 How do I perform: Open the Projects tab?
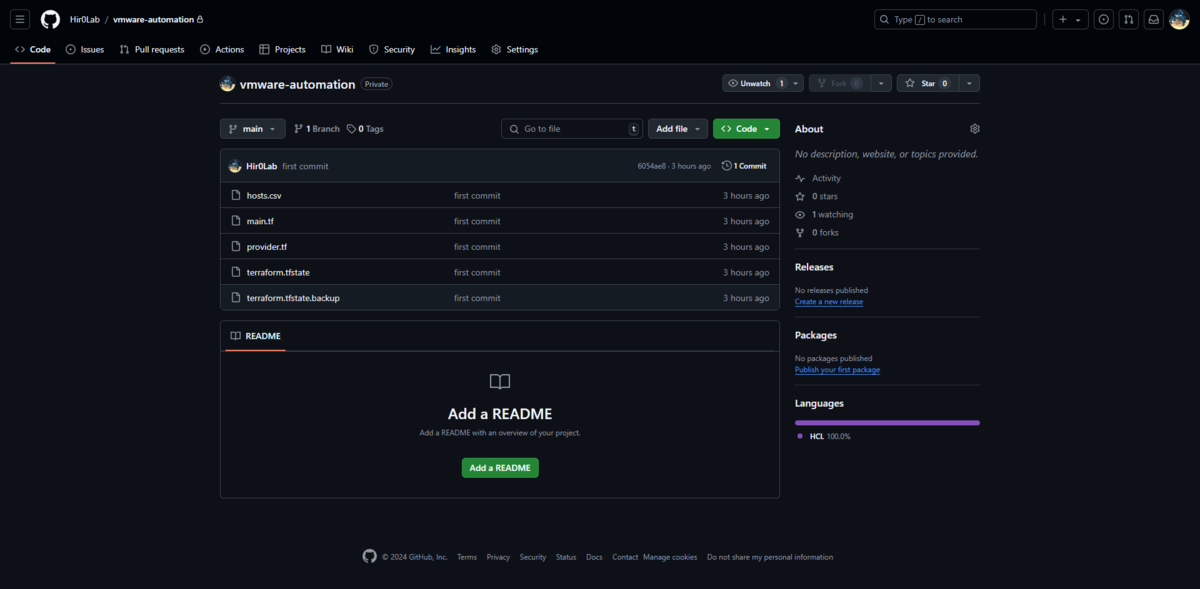click(x=283, y=49)
